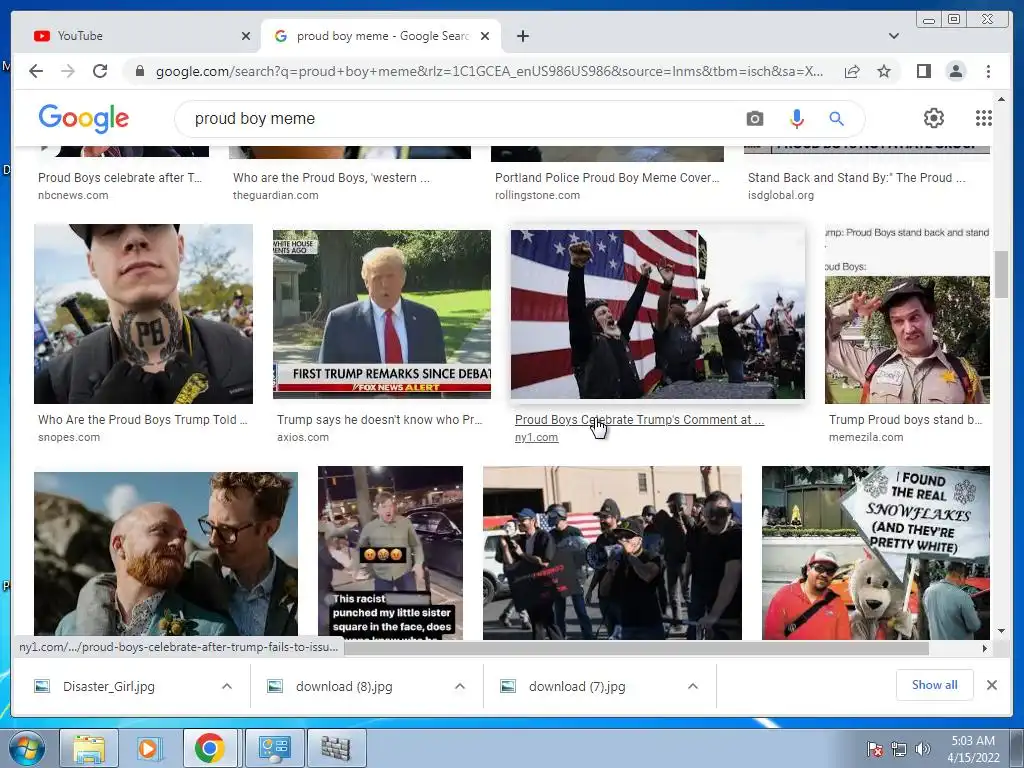Click the horizontal scrollbar right arrow
This screenshot has height=768, width=1024.
pos(985,648)
